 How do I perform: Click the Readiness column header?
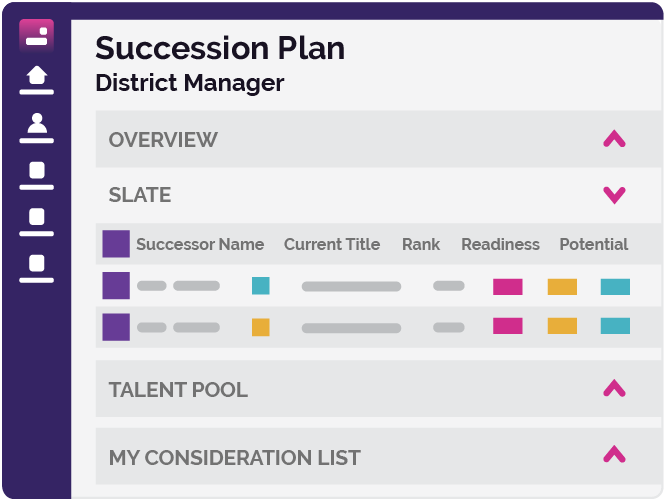click(500, 244)
